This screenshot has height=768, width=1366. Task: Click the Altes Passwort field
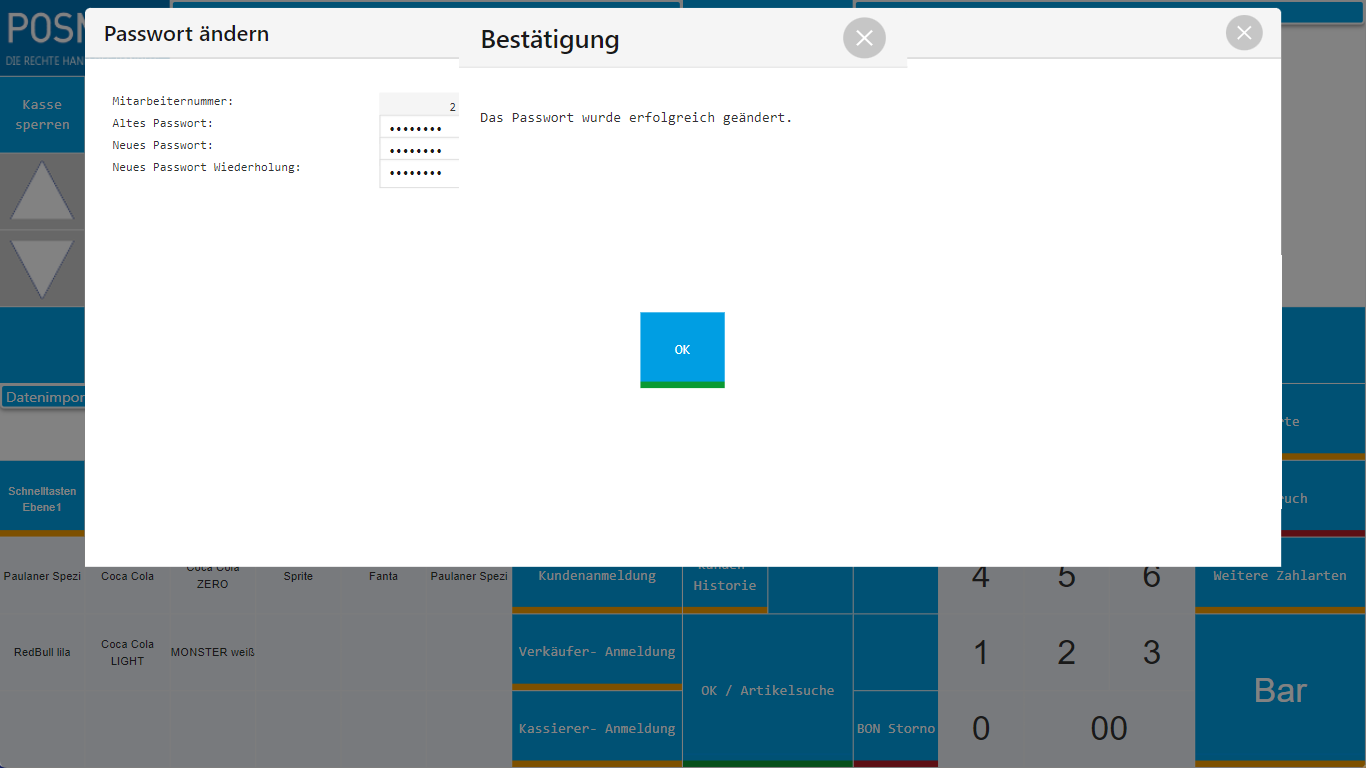(x=418, y=128)
